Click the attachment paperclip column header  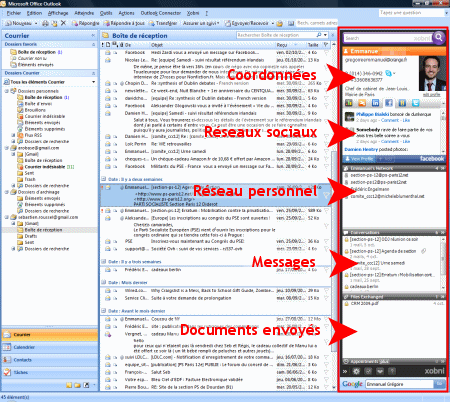click(122, 45)
